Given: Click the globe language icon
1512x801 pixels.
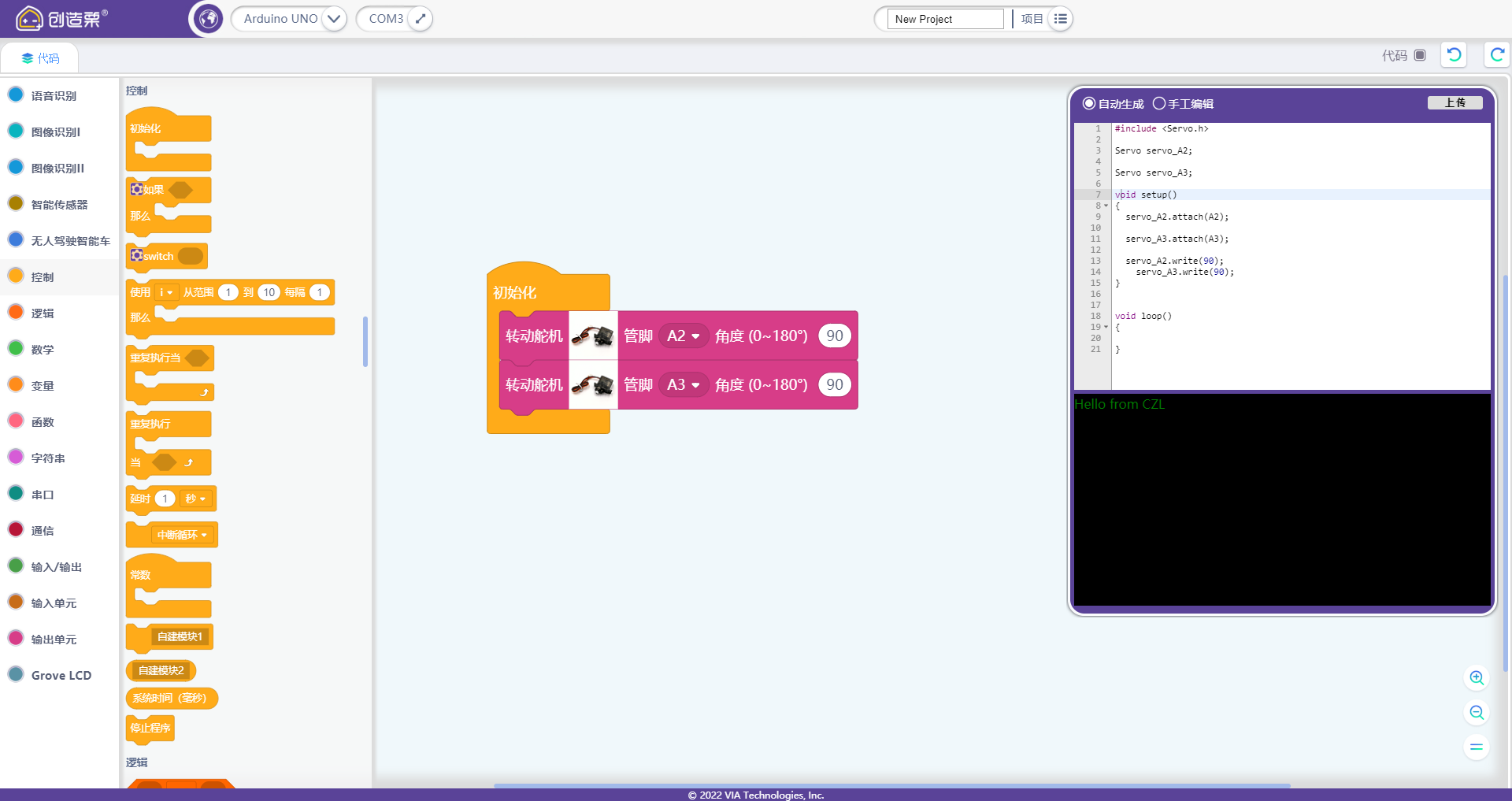Looking at the screenshot, I should 209,19.
